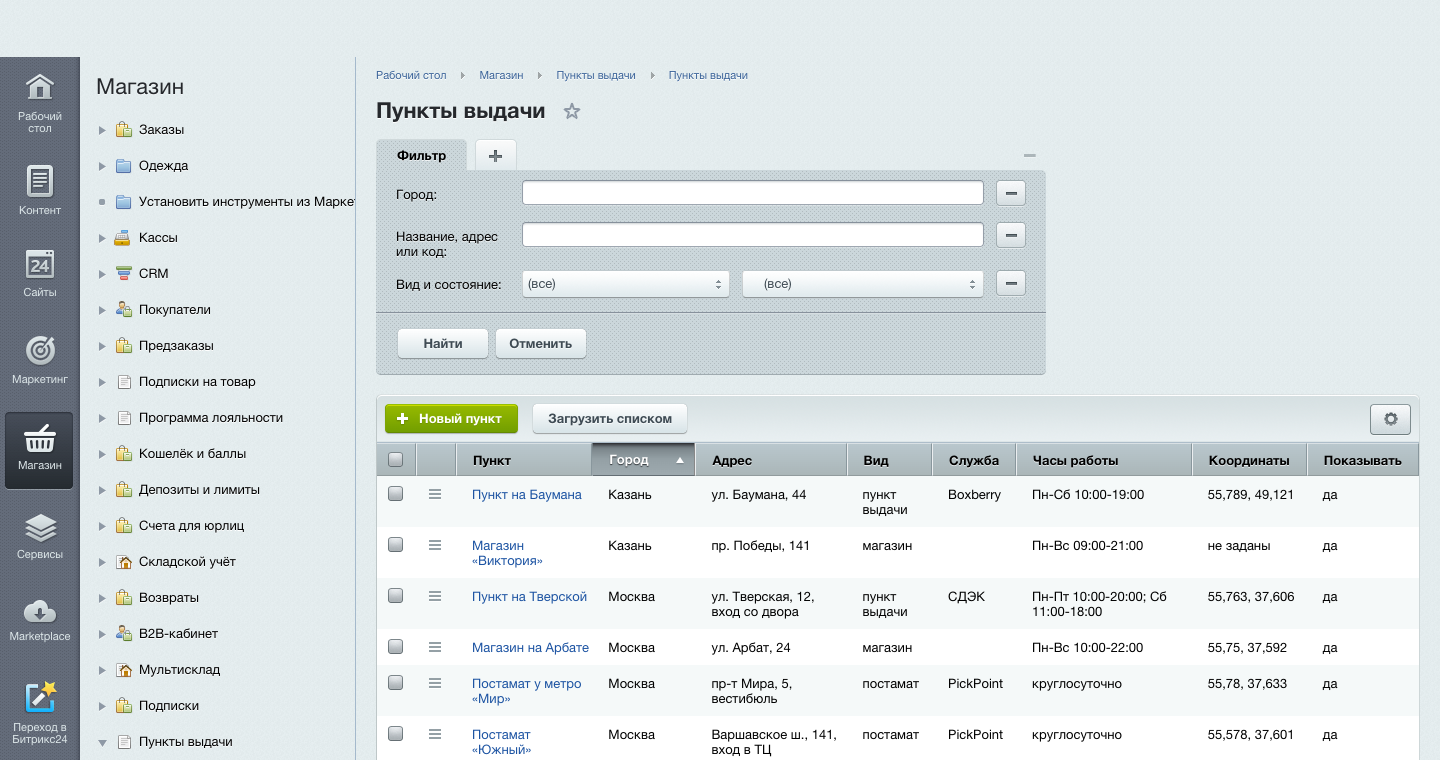Screen dimensions: 1440x760
Task: Switch to the Фильтр tab
Action: tap(421, 155)
